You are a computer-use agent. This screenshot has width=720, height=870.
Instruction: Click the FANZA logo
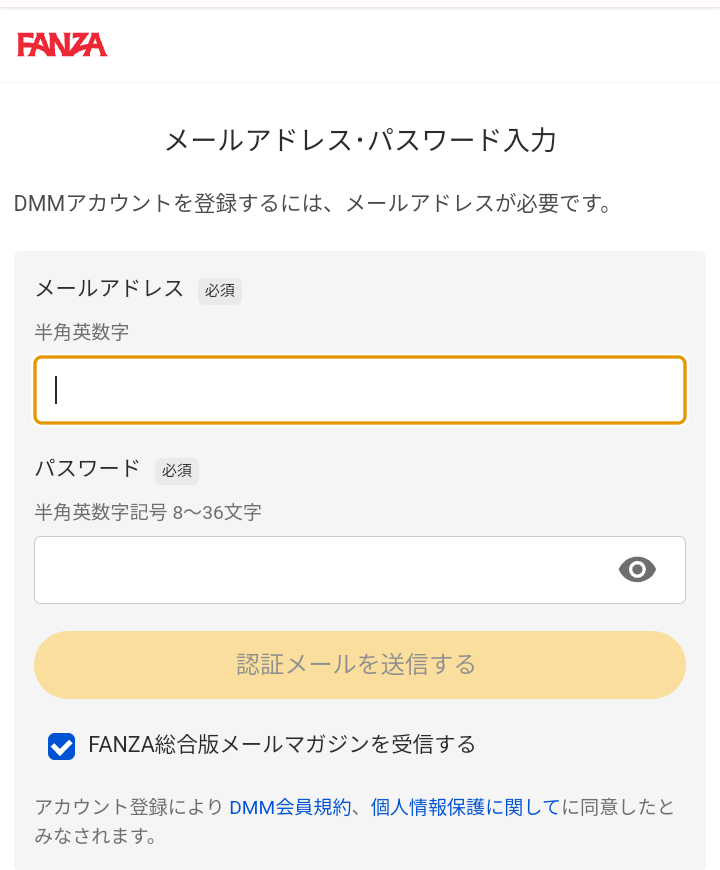tap(62, 45)
